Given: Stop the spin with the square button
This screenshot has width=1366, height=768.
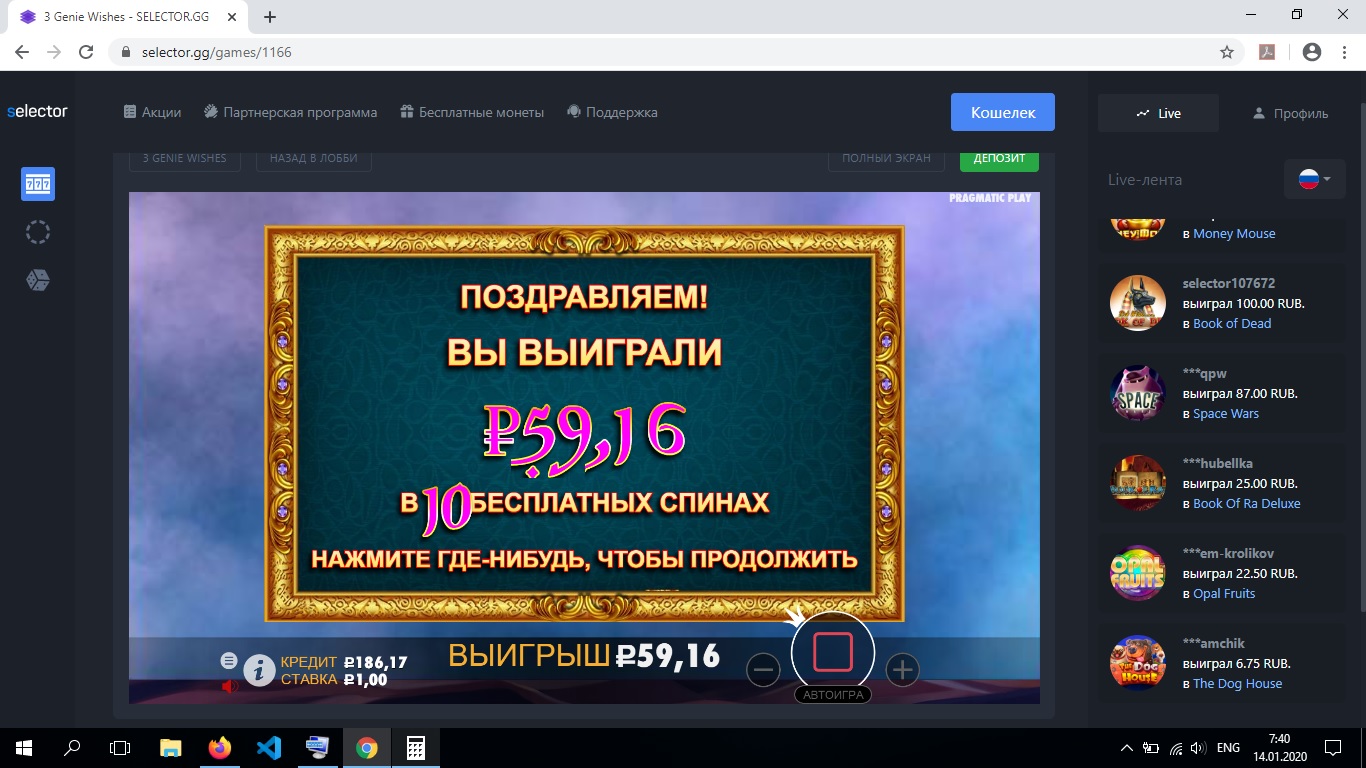Looking at the screenshot, I should tap(833, 652).
